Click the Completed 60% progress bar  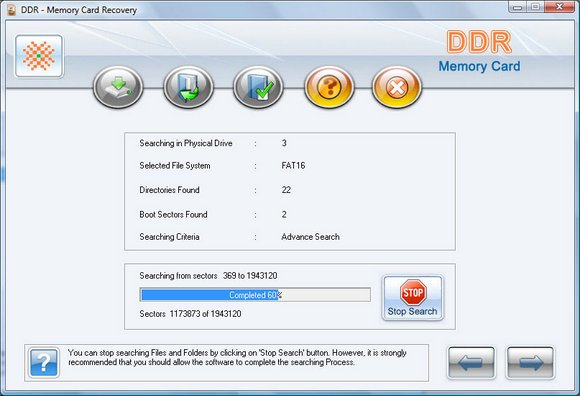click(255, 295)
